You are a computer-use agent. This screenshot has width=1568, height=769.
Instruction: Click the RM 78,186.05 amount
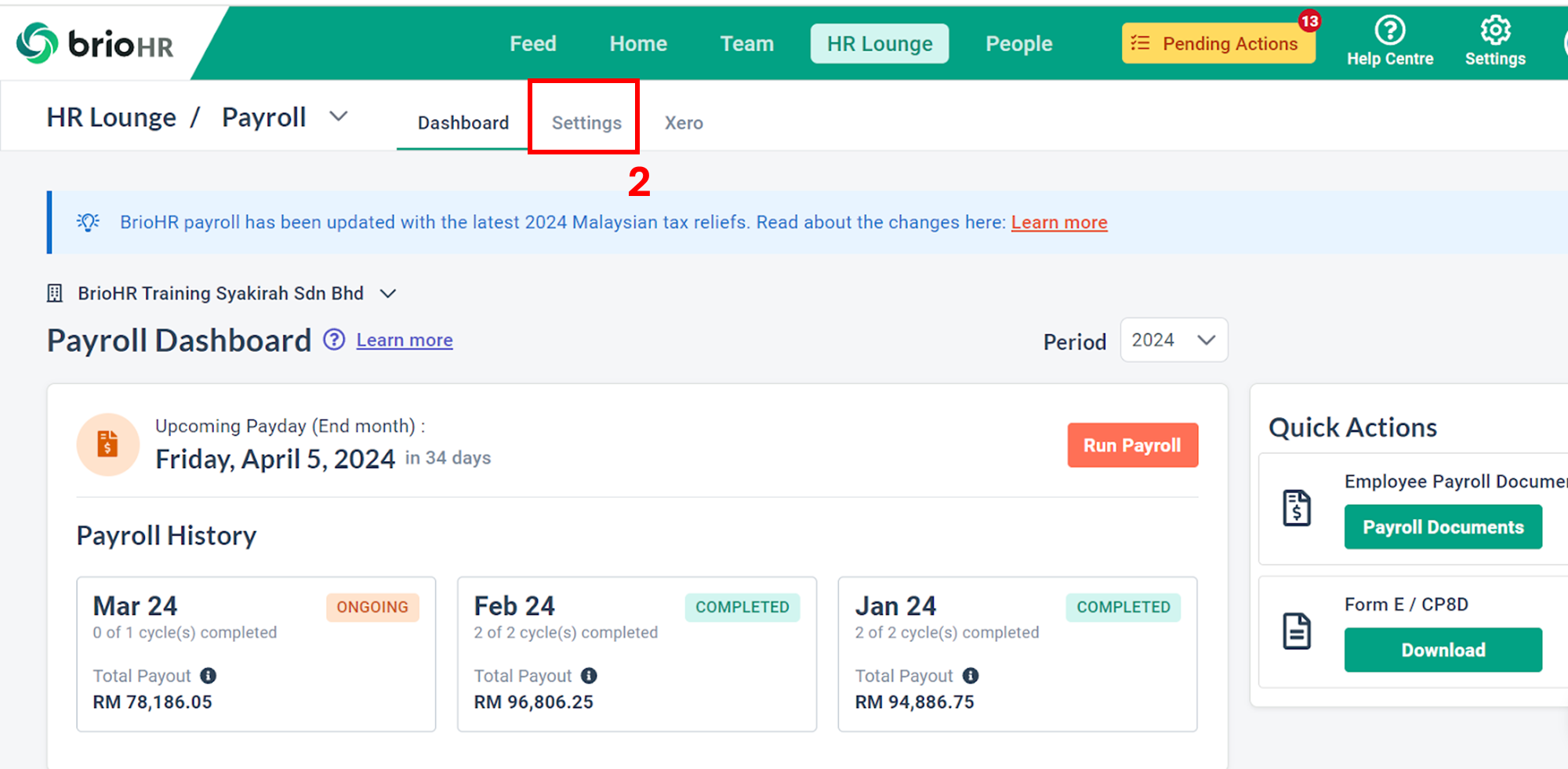(152, 702)
